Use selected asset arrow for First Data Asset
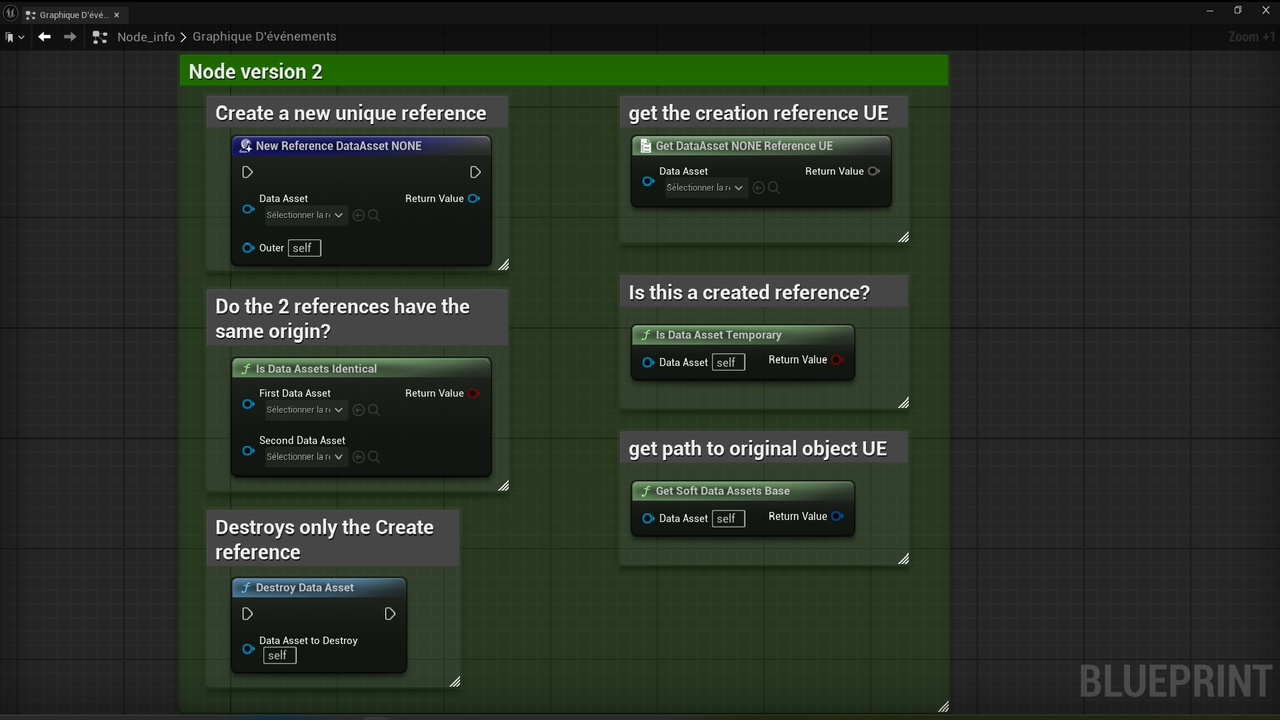This screenshot has width=1280, height=720. (x=359, y=410)
